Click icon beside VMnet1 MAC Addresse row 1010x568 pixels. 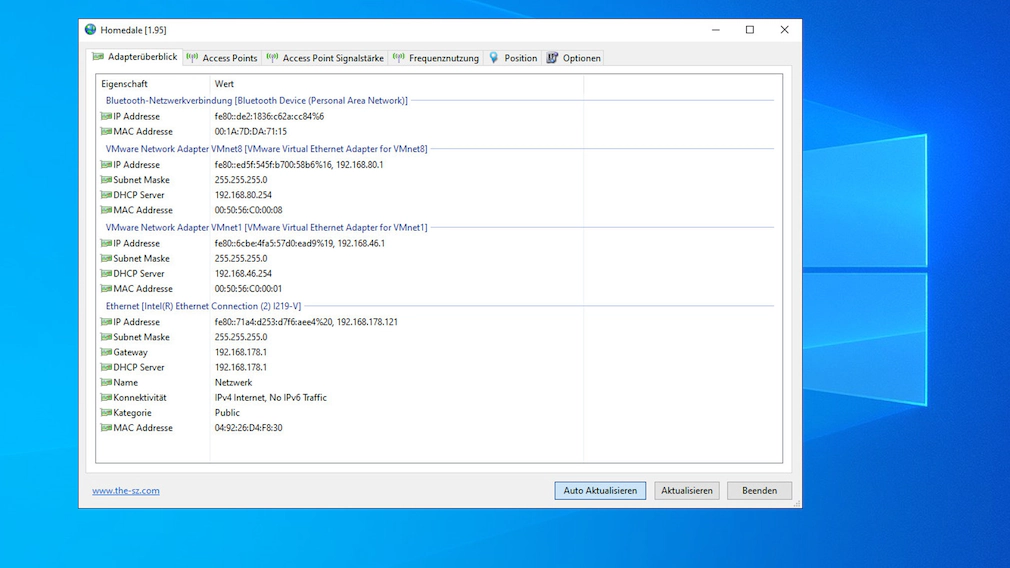coord(106,289)
